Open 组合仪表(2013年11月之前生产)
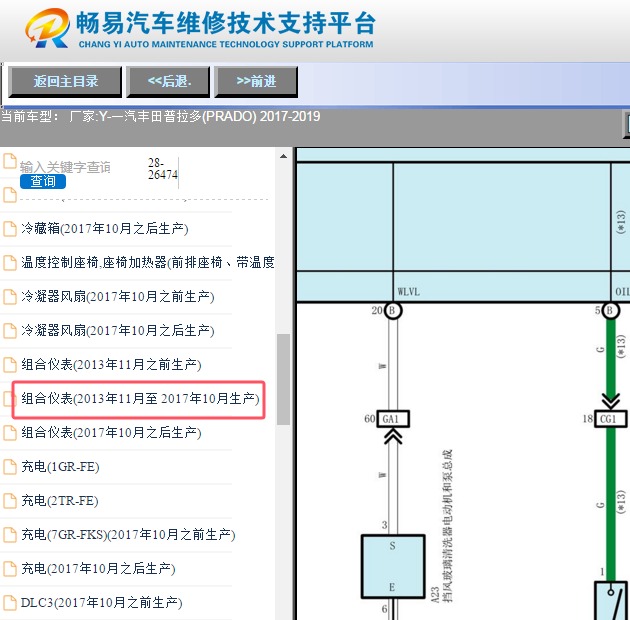Screen dimensions: 630x620 (111, 364)
